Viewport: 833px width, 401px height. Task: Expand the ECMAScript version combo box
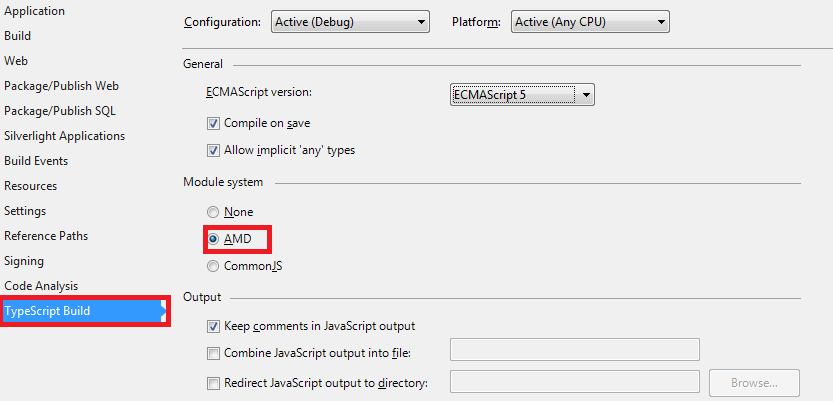pyautogui.click(x=522, y=95)
